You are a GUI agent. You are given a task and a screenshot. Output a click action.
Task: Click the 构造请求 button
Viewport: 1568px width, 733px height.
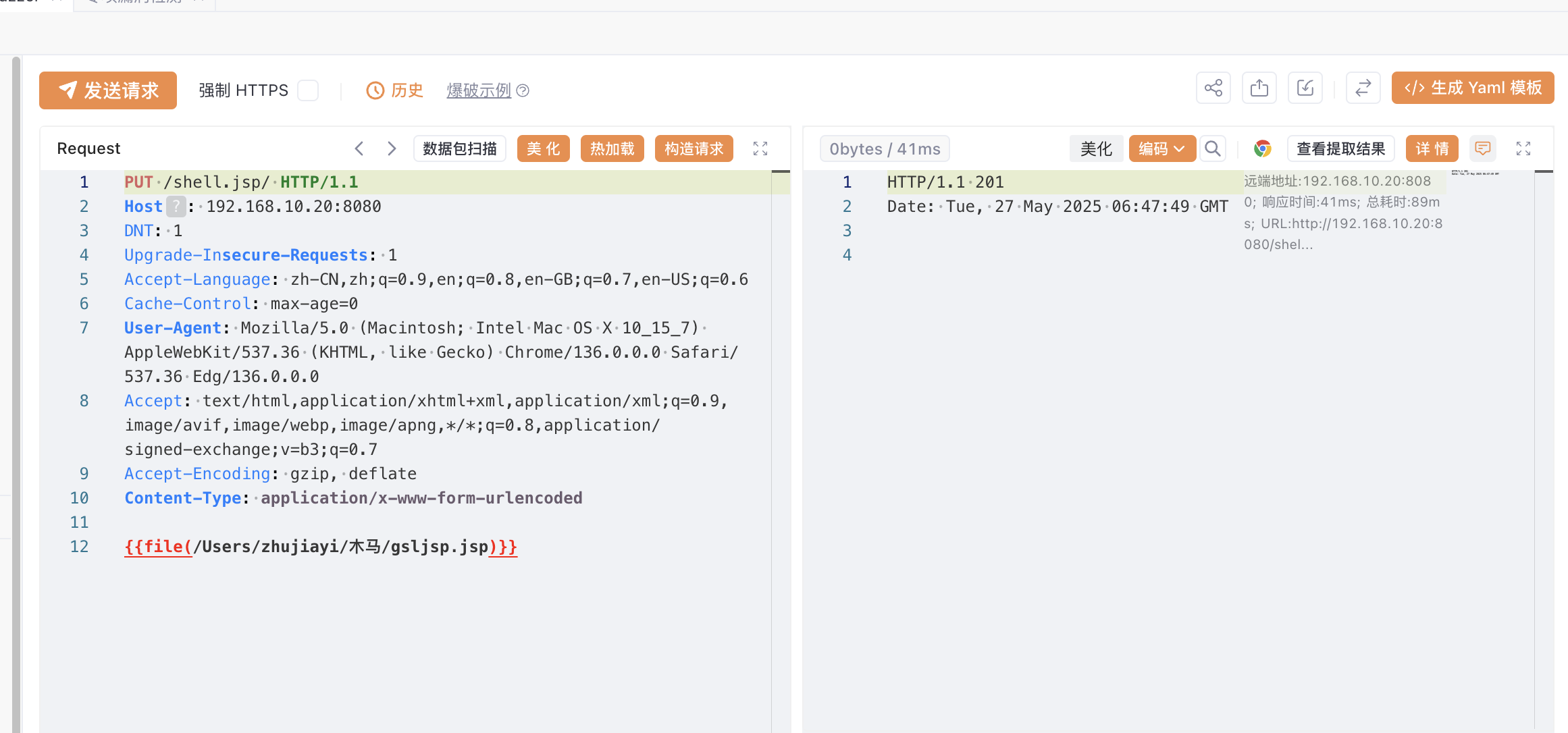(x=694, y=148)
